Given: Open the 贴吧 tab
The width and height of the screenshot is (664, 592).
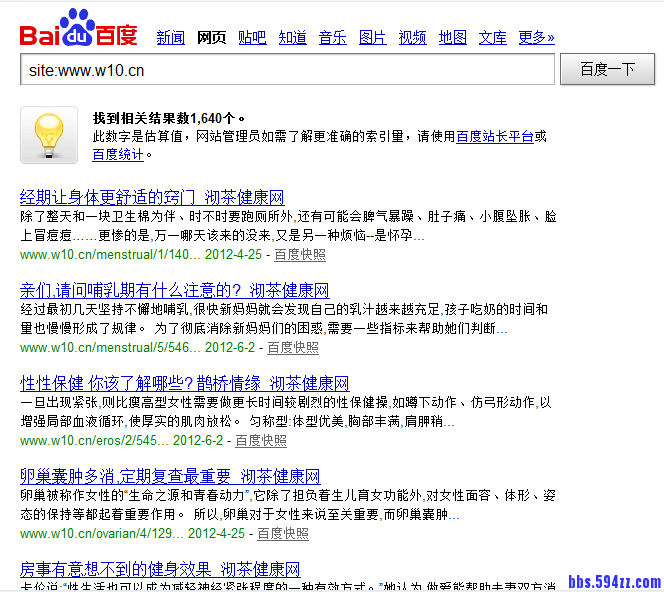Looking at the screenshot, I should [252, 38].
